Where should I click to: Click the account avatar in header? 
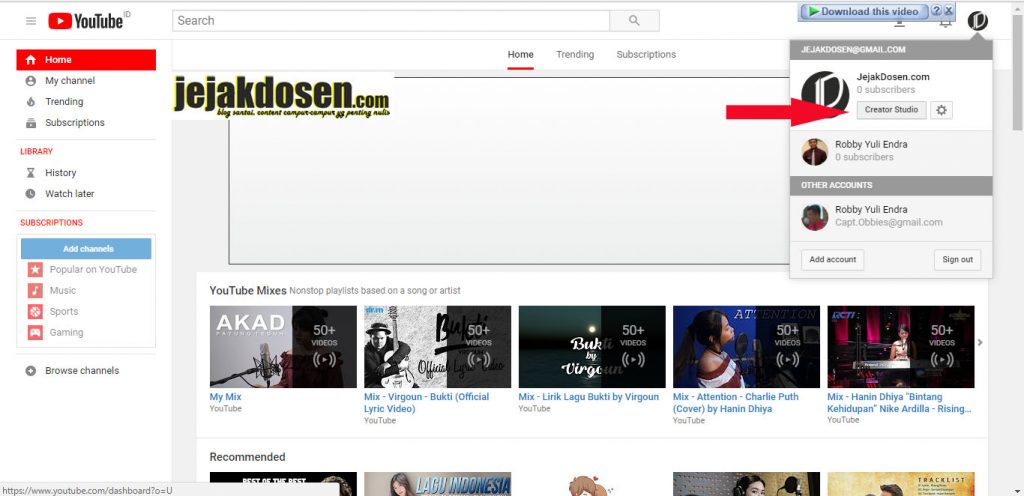[978, 21]
